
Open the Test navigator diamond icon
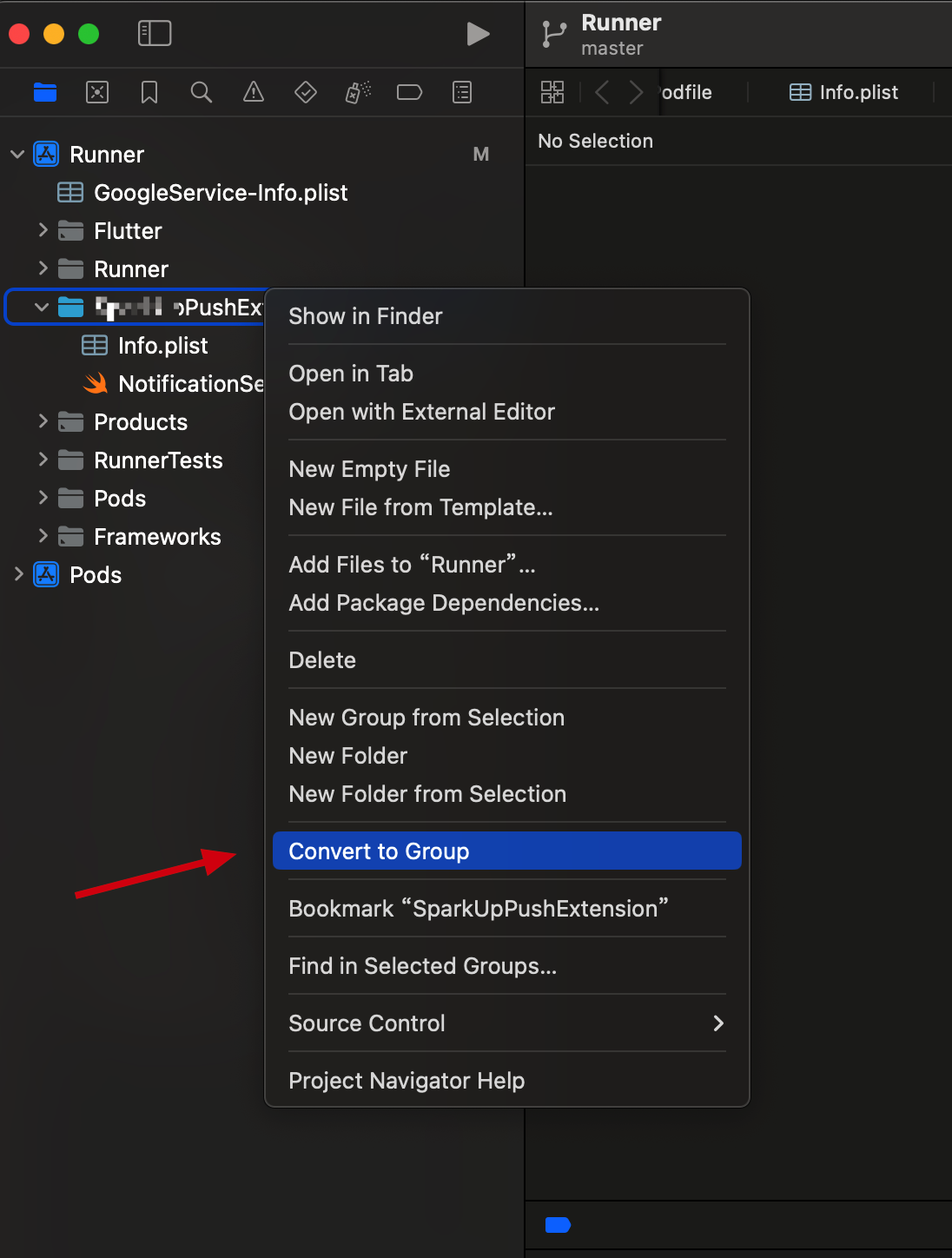(306, 92)
